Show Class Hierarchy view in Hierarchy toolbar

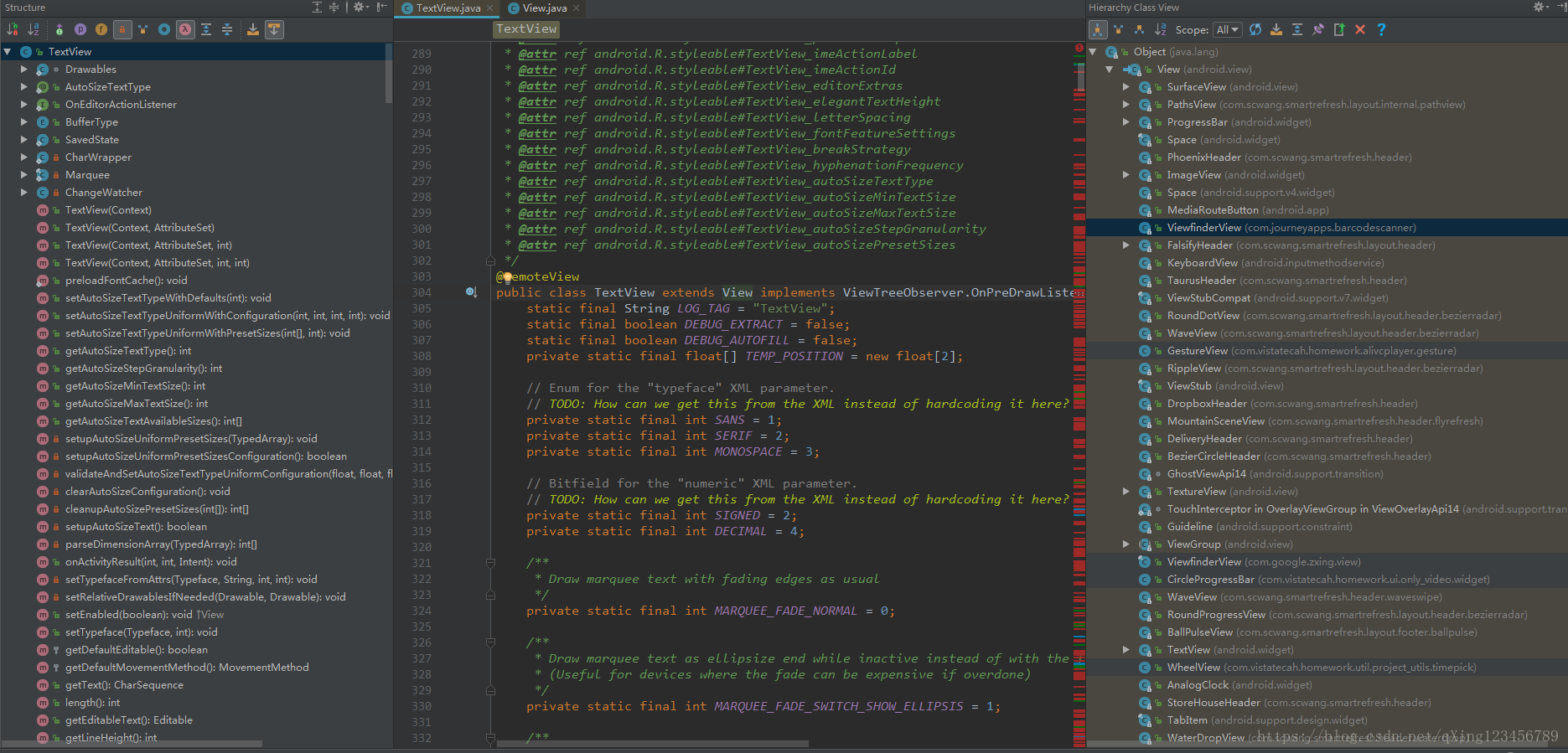[1098, 29]
